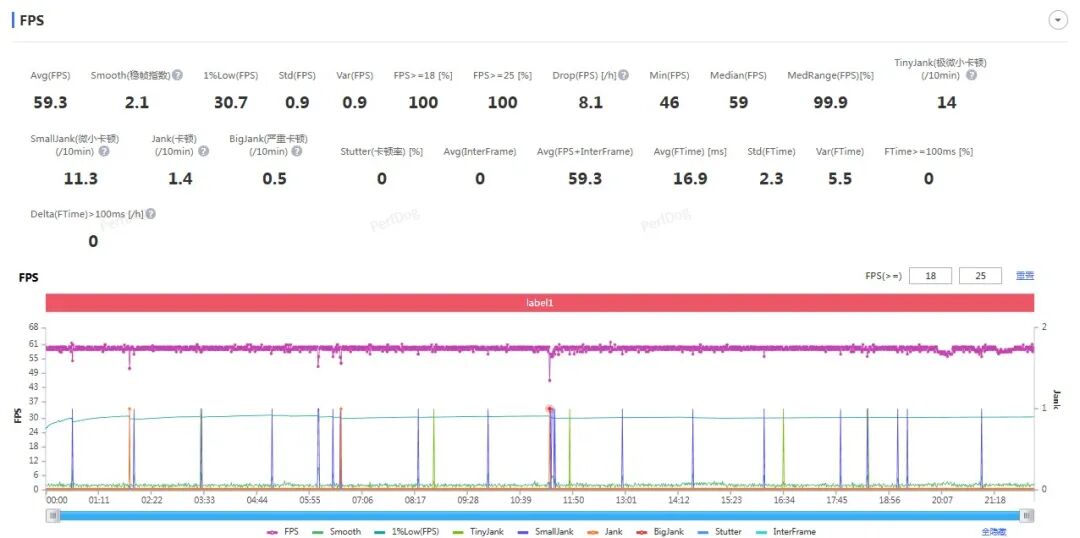This screenshot has height=538, width=1080.
Task: Click the left handle of the time range slider
Action: click(54, 515)
